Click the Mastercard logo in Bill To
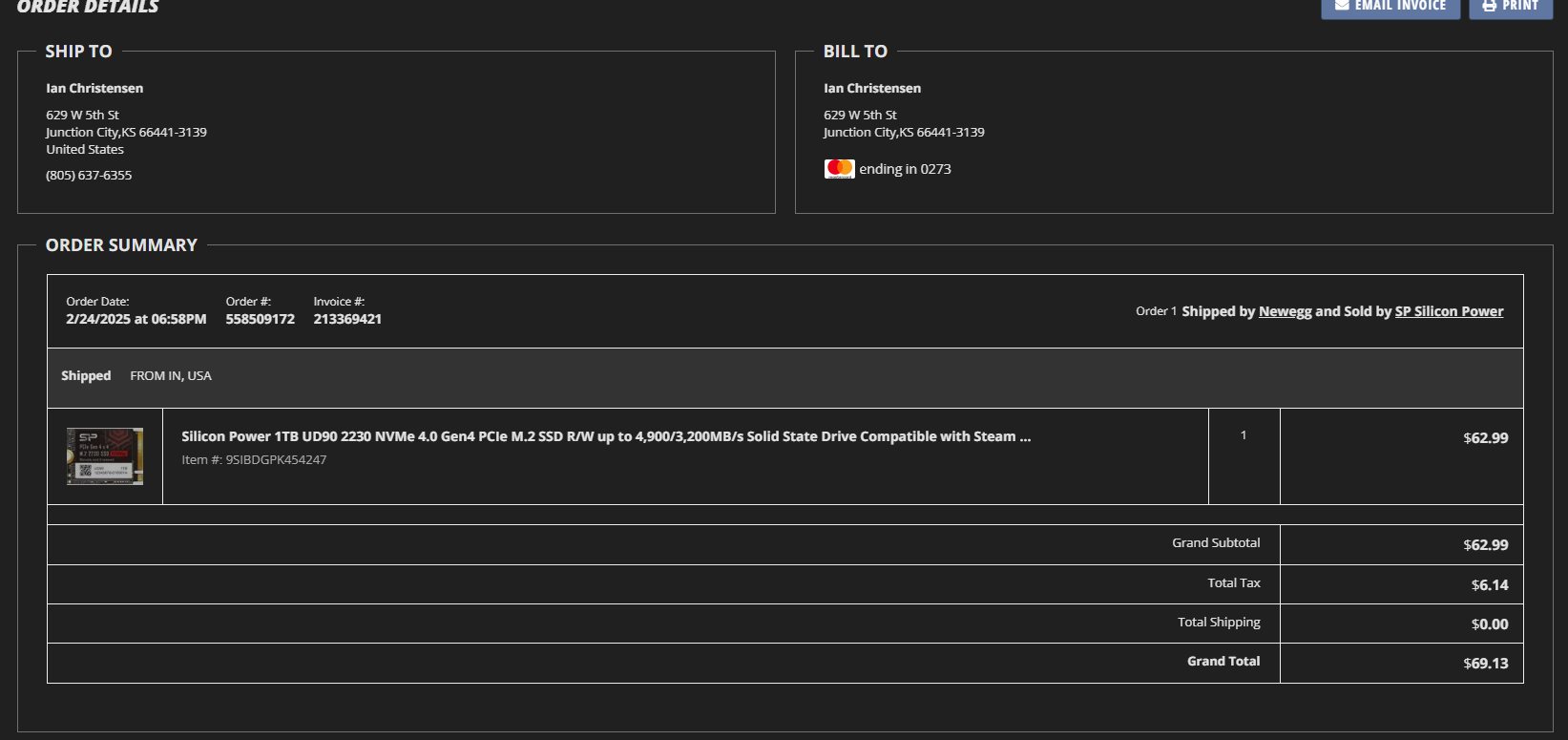Image resolution: width=1568 pixels, height=740 pixels. pos(839,169)
